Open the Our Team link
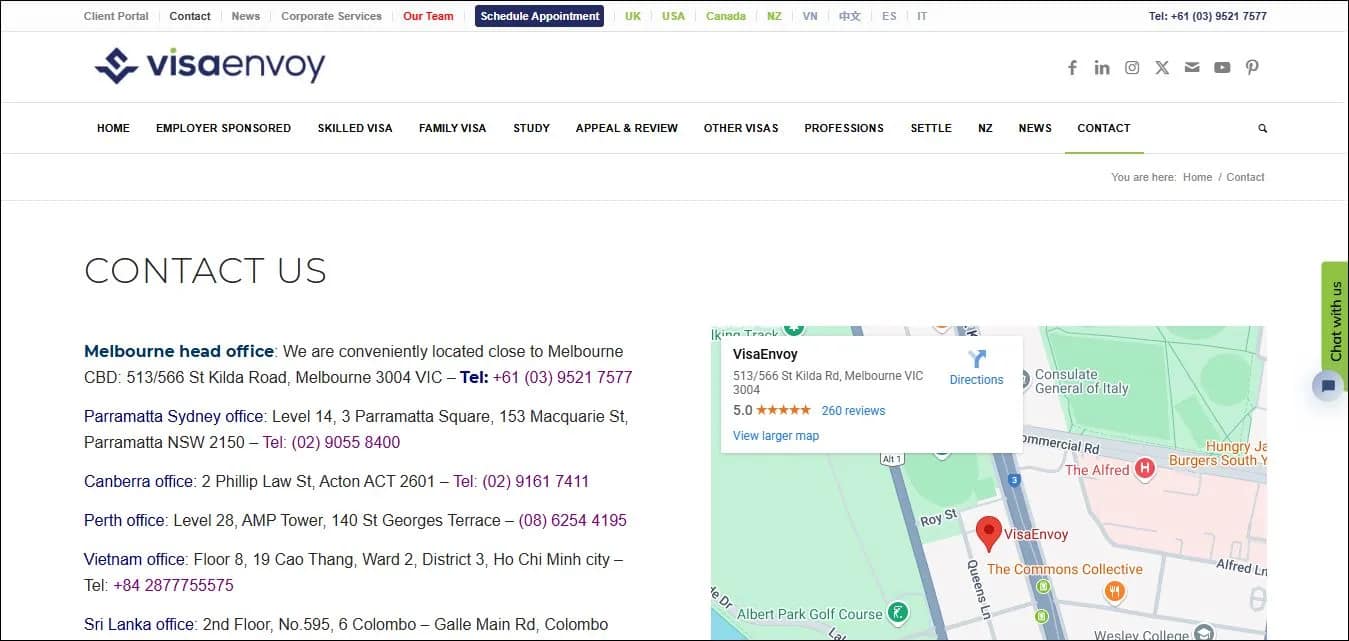The image size is (1349, 641). click(x=428, y=16)
